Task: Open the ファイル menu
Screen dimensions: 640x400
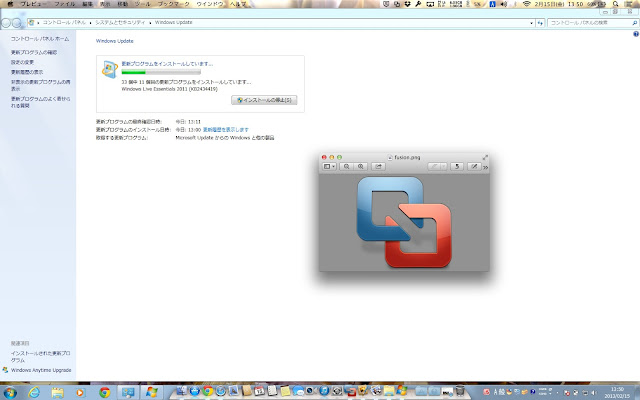Action: tap(65, 4)
